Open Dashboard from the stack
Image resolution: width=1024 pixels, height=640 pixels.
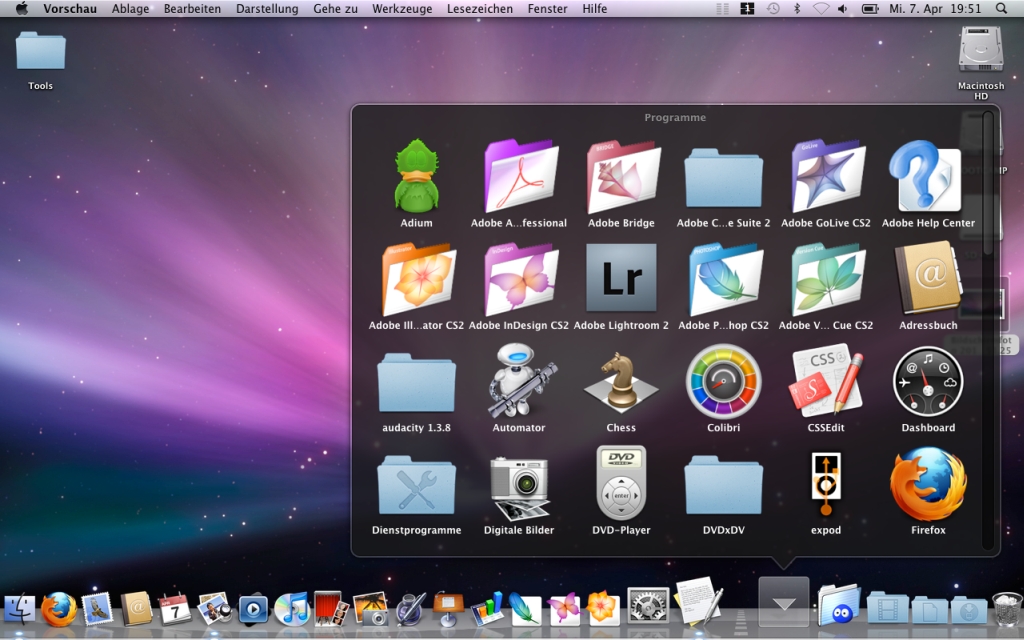point(928,382)
